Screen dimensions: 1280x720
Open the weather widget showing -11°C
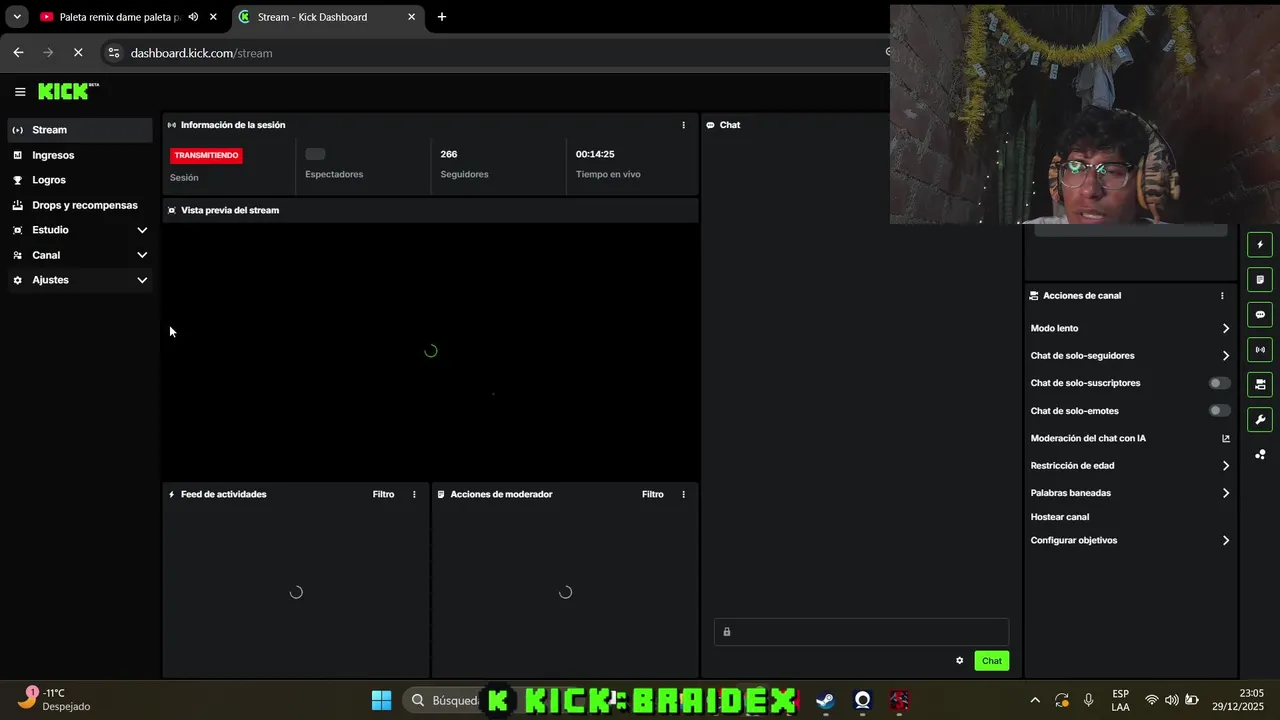pyautogui.click(x=55, y=700)
